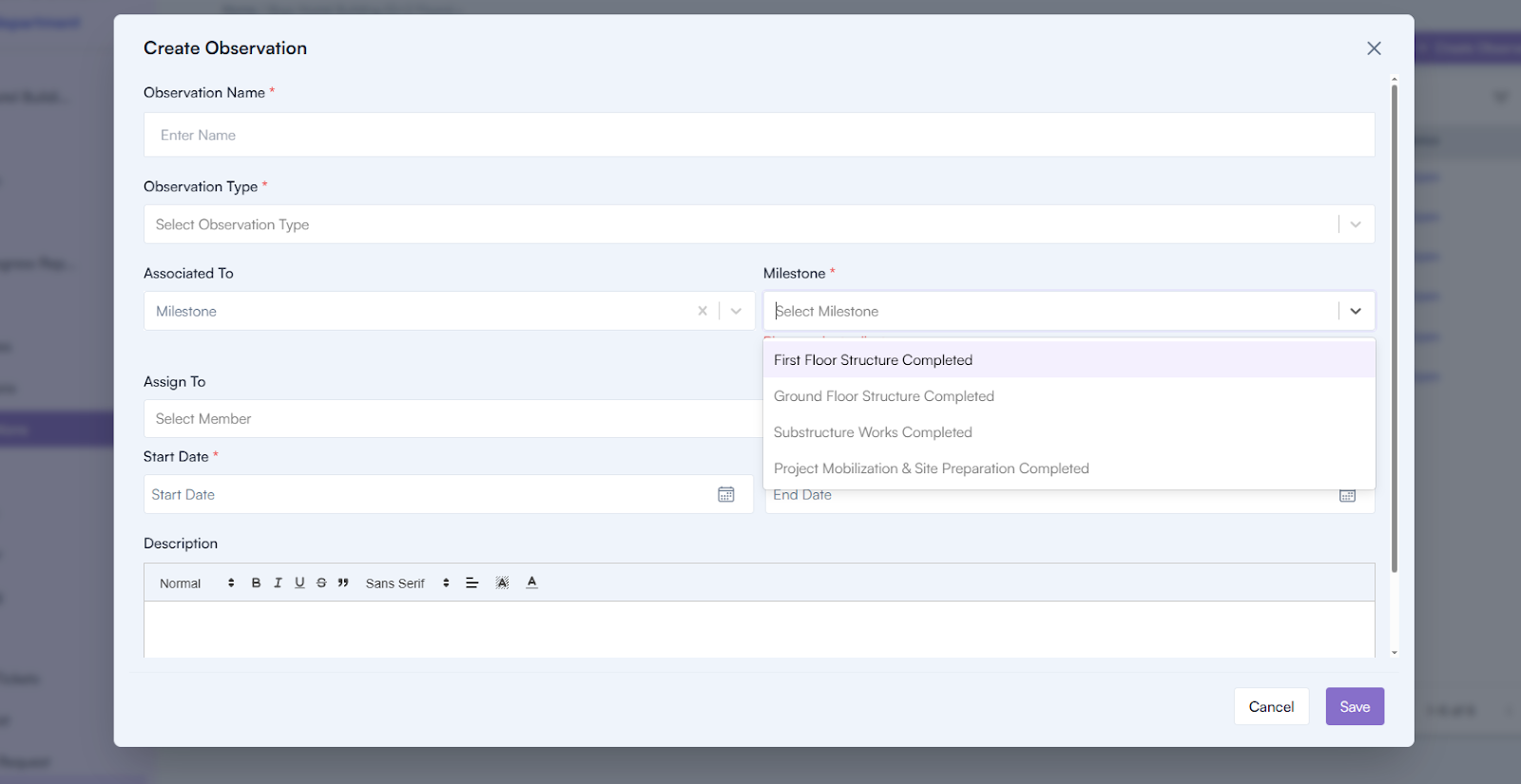Expand the Observation Type dropdown
The width and height of the screenshot is (1521, 784).
click(1356, 224)
